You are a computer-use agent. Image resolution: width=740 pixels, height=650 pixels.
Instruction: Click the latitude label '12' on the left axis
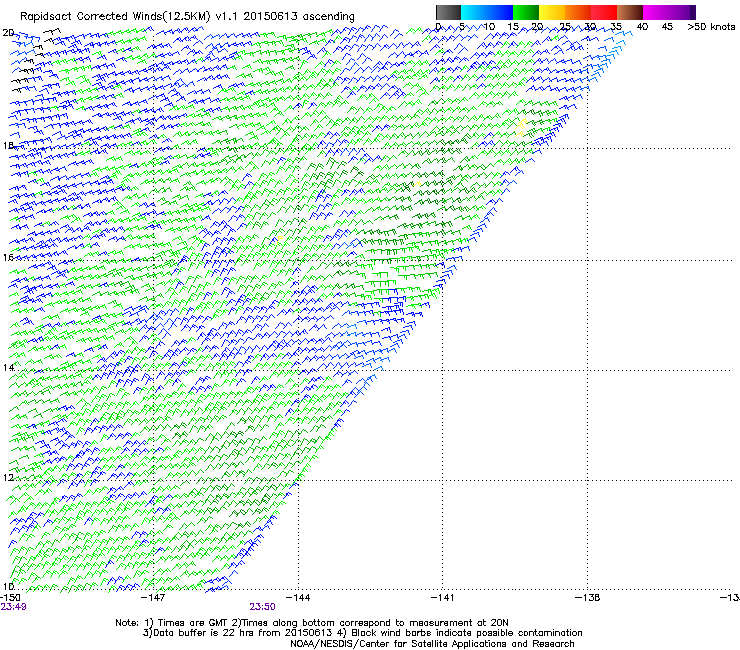coord(8,477)
